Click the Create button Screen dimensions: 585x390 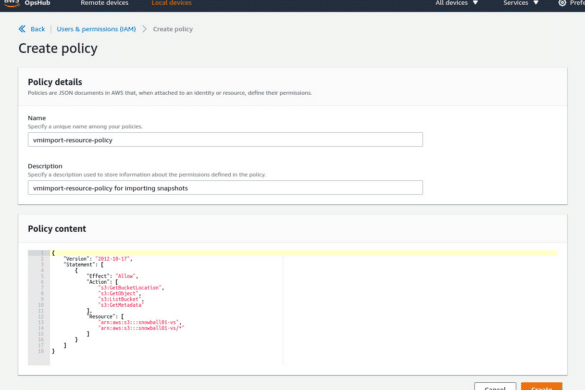[541, 387]
